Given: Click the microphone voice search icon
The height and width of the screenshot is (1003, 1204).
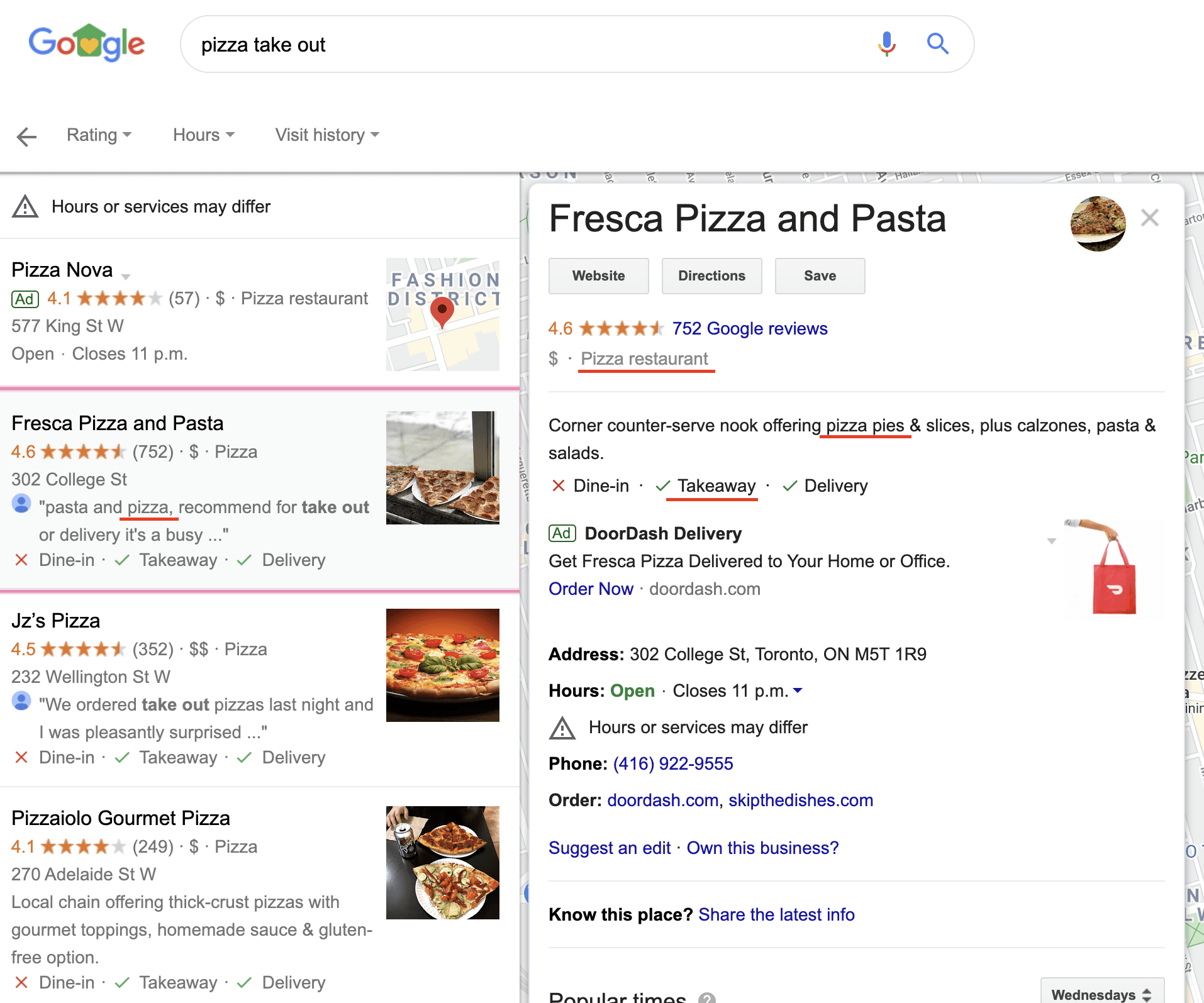Looking at the screenshot, I should pyautogui.click(x=886, y=44).
